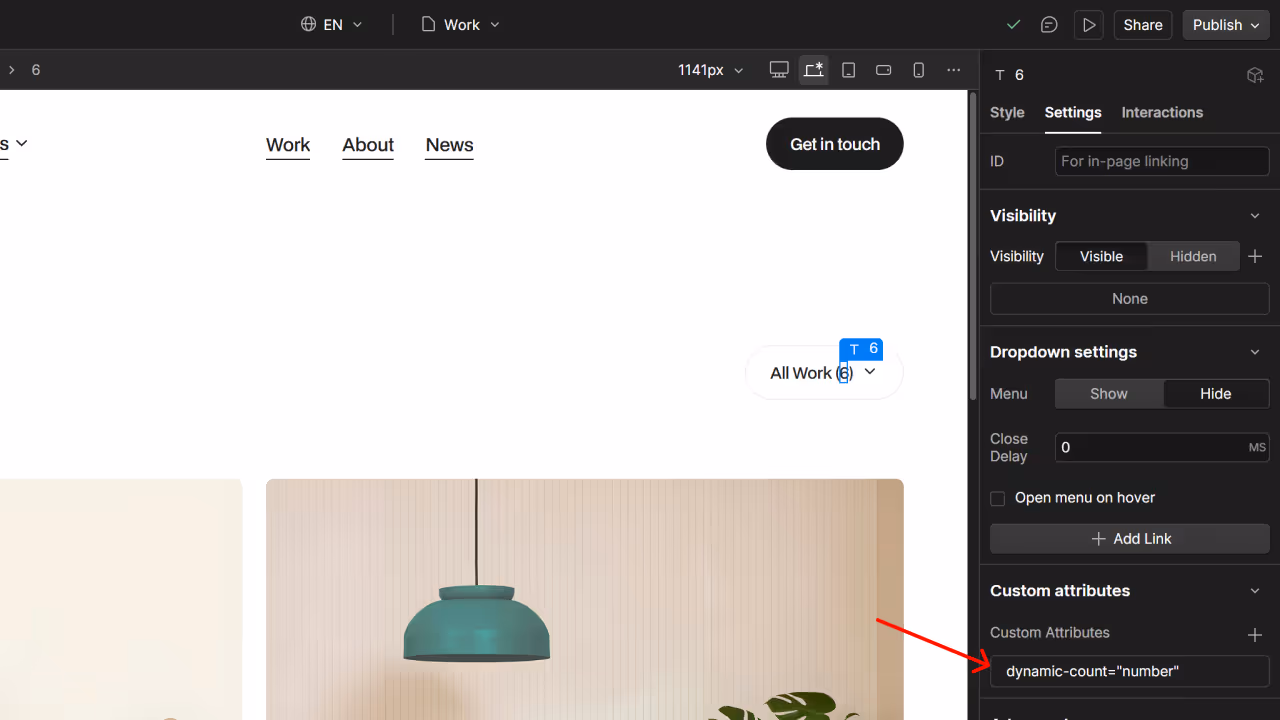Set dropdown Menu to Show
Viewport: 1280px width, 720px height.
click(x=1108, y=393)
